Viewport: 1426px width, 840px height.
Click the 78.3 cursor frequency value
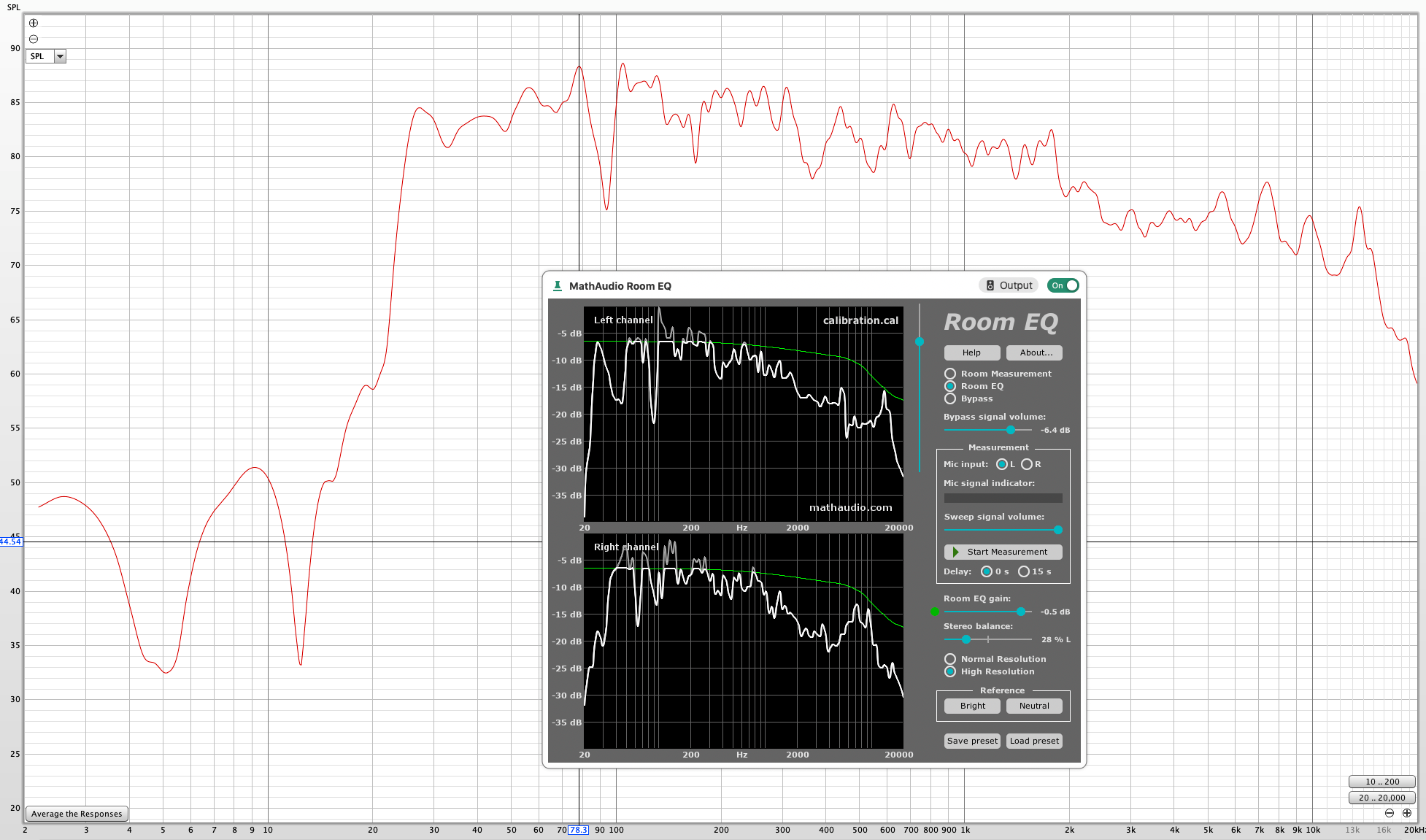578,830
